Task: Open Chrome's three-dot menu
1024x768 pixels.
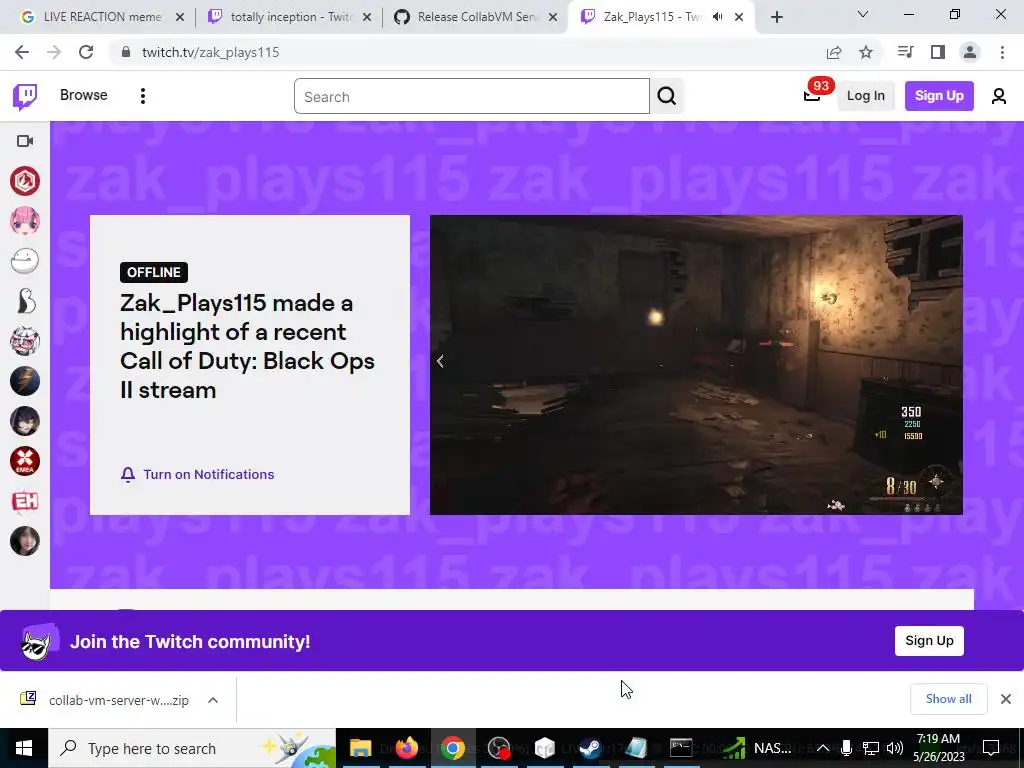Action: (x=1002, y=52)
